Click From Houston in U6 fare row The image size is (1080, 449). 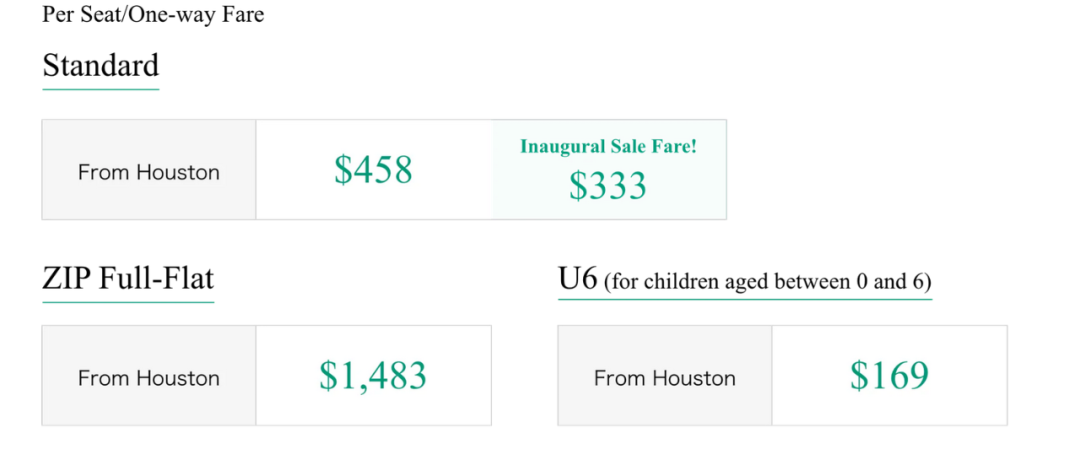tap(665, 378)
